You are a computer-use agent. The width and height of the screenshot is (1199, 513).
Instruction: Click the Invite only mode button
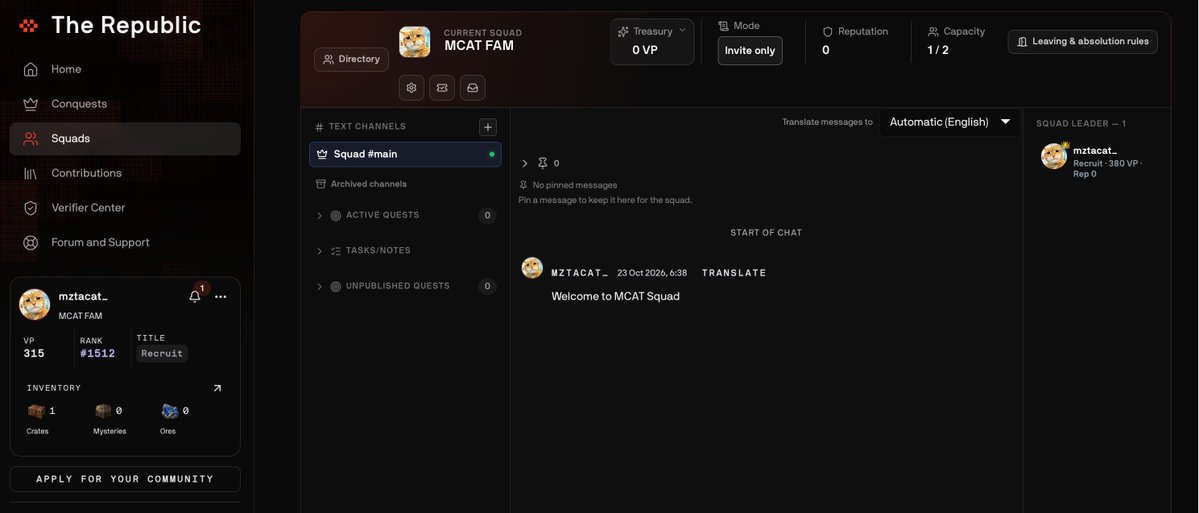[749, 50]
